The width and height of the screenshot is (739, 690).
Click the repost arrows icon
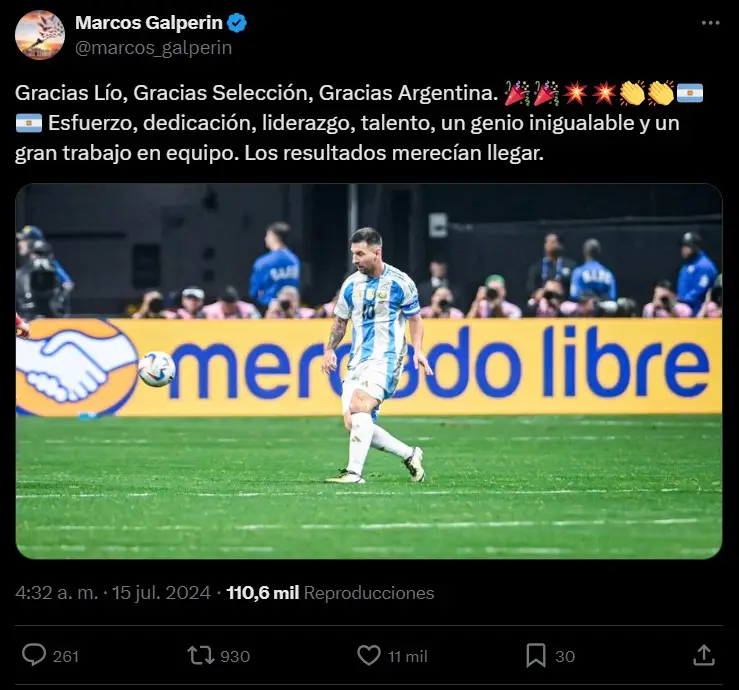(x=201, y=656)
